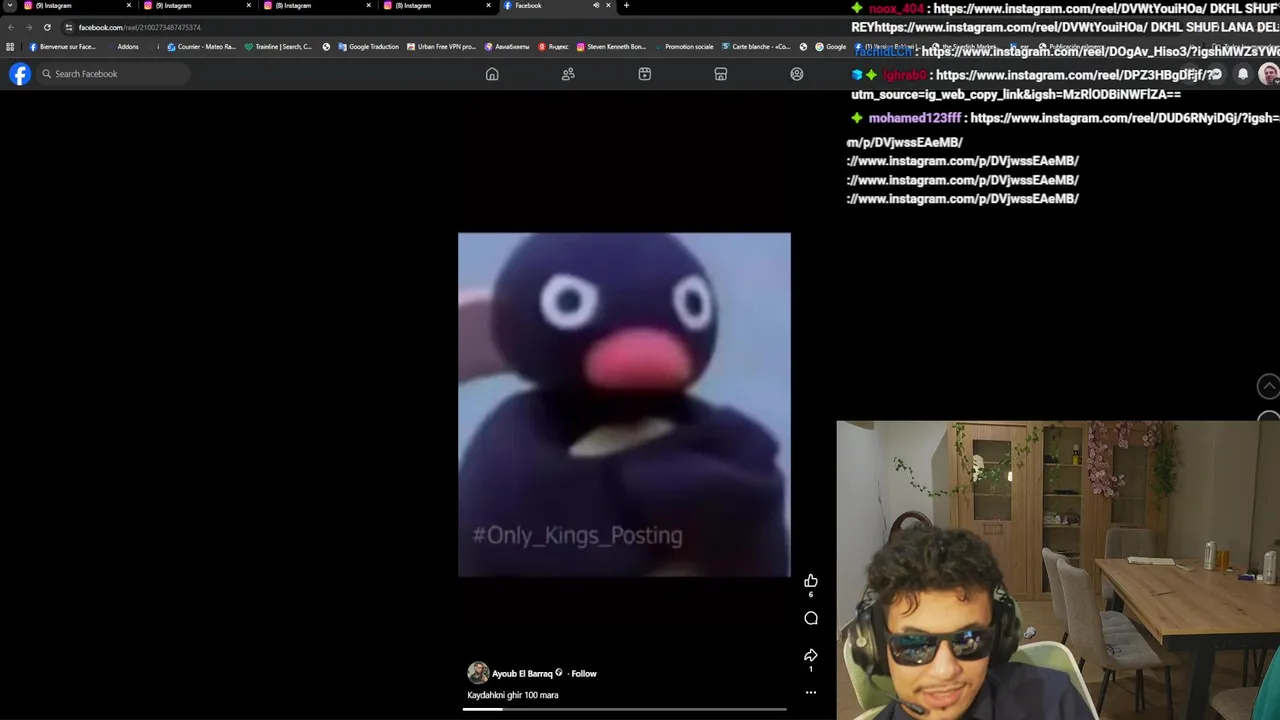Open the Messenger icon
The height and width of the screenshot is (720, 1280).
pos(1216,74)
